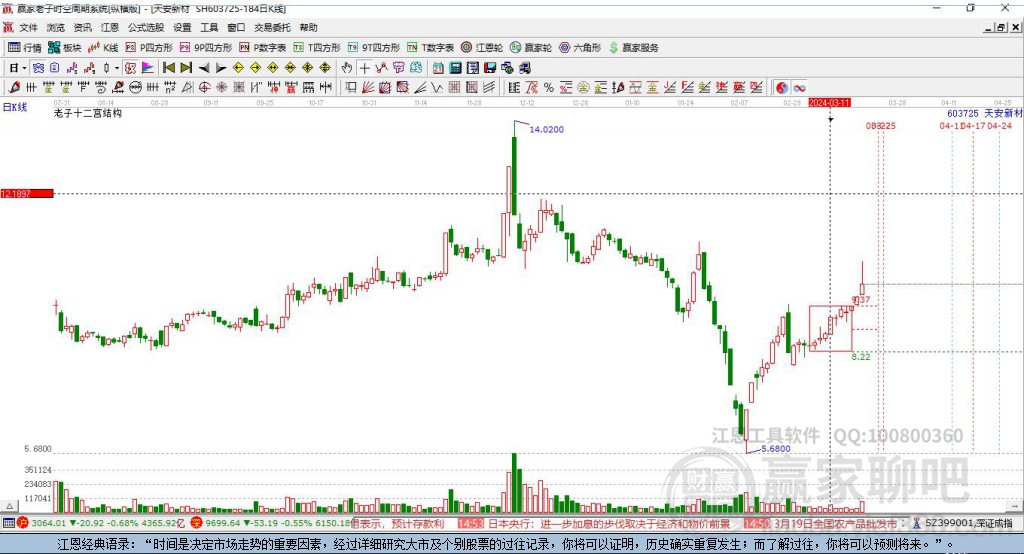Click the red price label 12.1897

(27, 193)
